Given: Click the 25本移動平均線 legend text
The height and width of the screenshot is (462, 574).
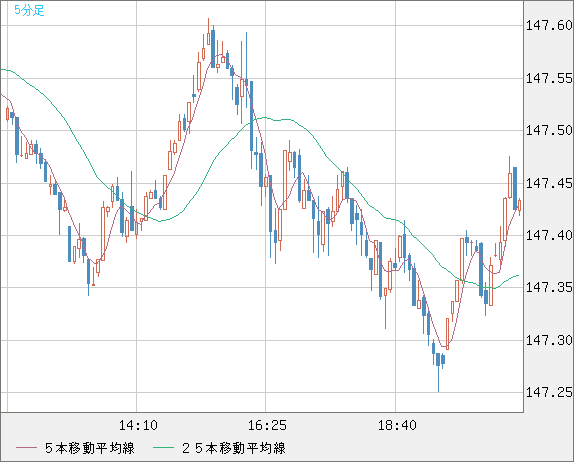Looking at the screenshot, I should 234,448.
